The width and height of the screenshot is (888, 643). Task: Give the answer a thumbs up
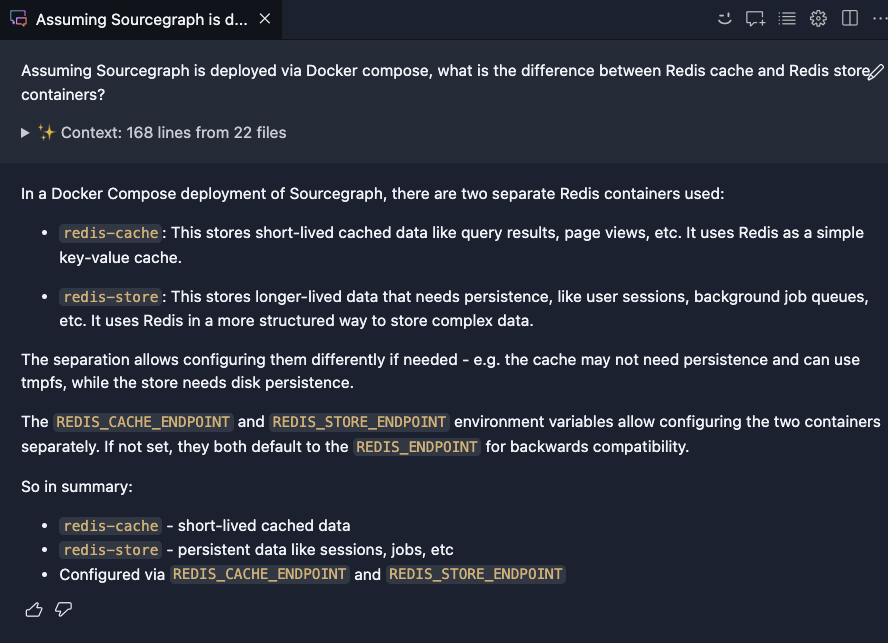34,609
